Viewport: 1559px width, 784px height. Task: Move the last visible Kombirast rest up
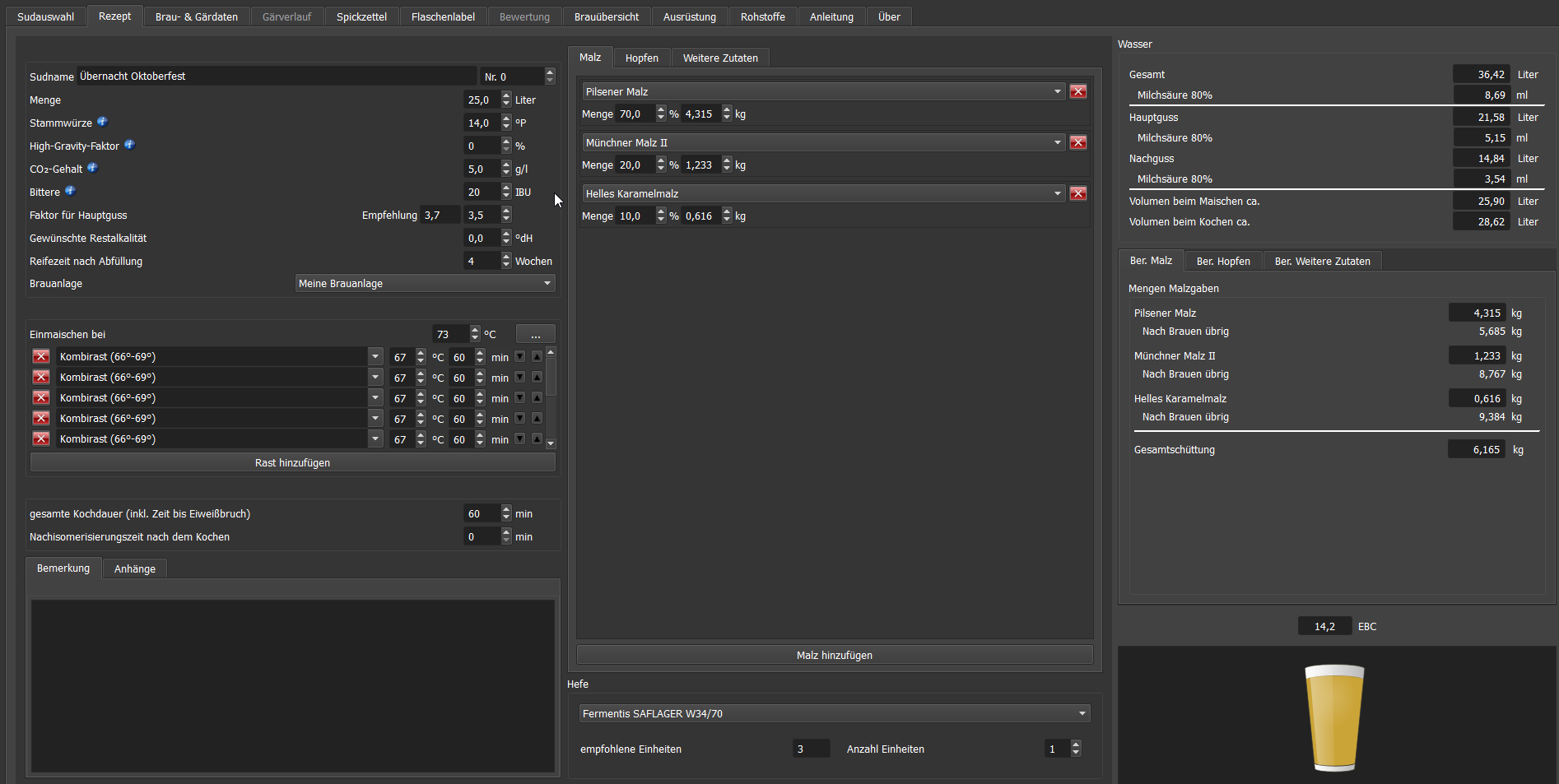537,439
